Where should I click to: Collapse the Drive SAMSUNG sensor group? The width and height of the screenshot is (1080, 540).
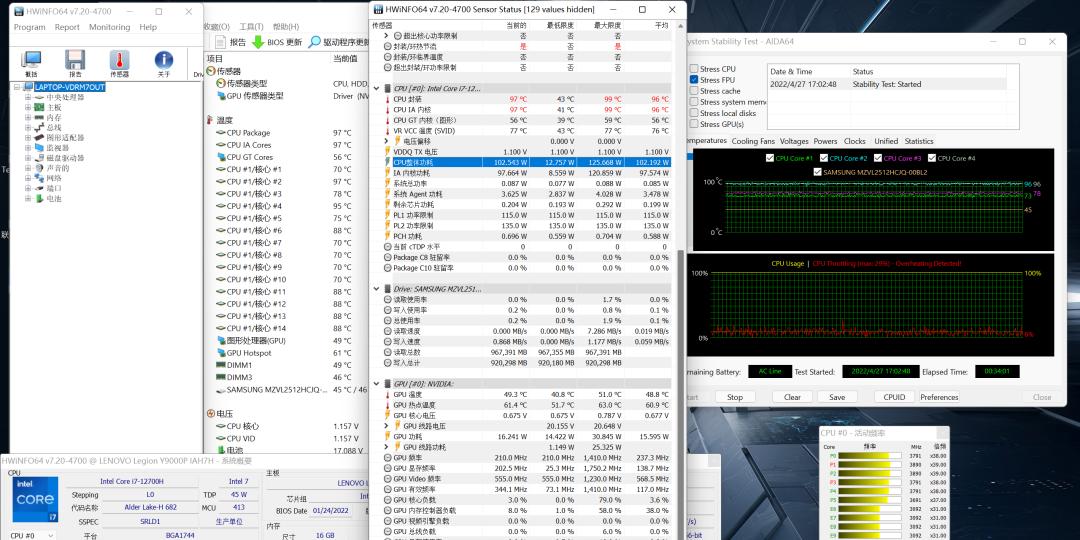tap(376, 289)
